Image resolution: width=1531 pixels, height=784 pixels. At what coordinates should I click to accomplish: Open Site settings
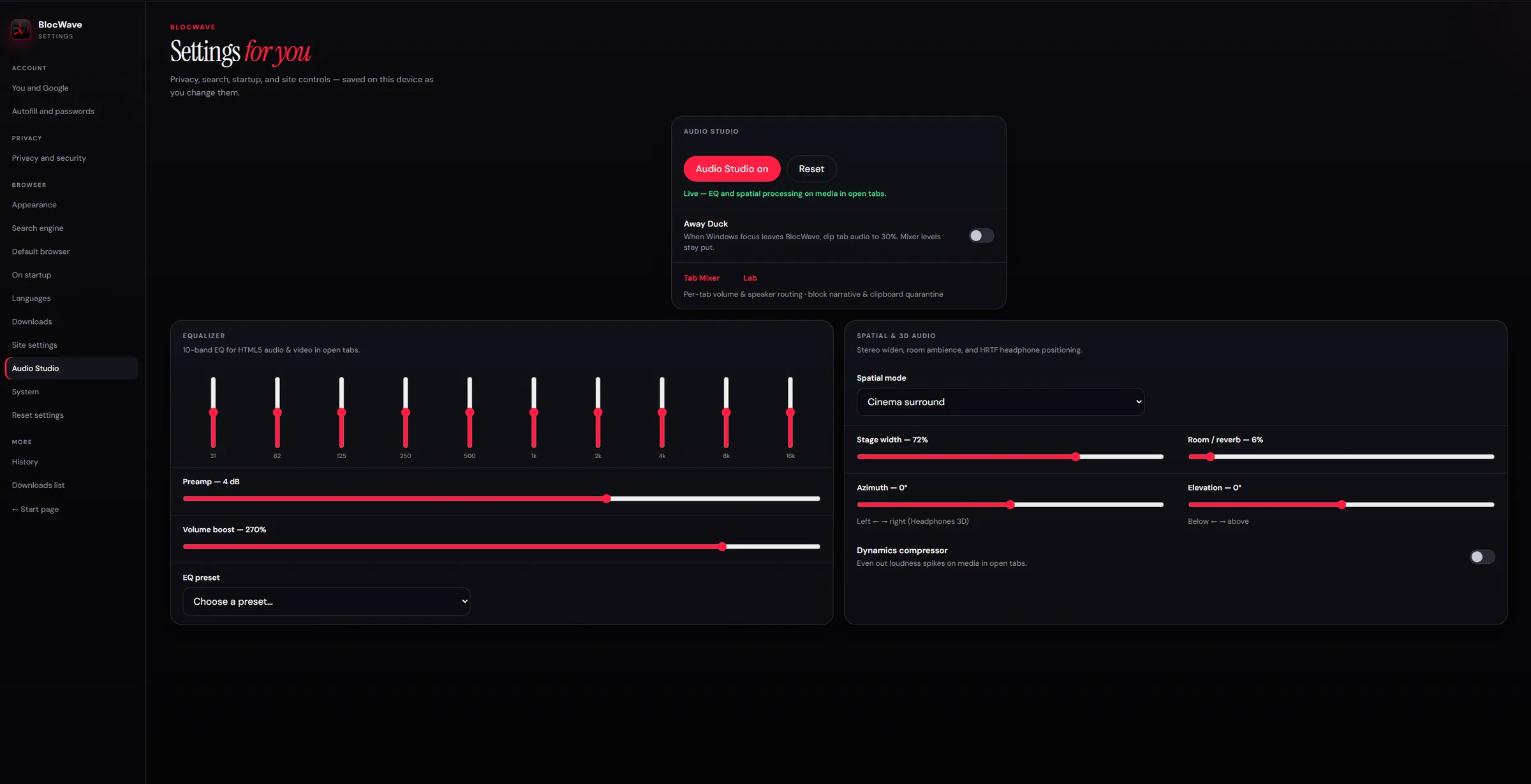pos(71,345)
